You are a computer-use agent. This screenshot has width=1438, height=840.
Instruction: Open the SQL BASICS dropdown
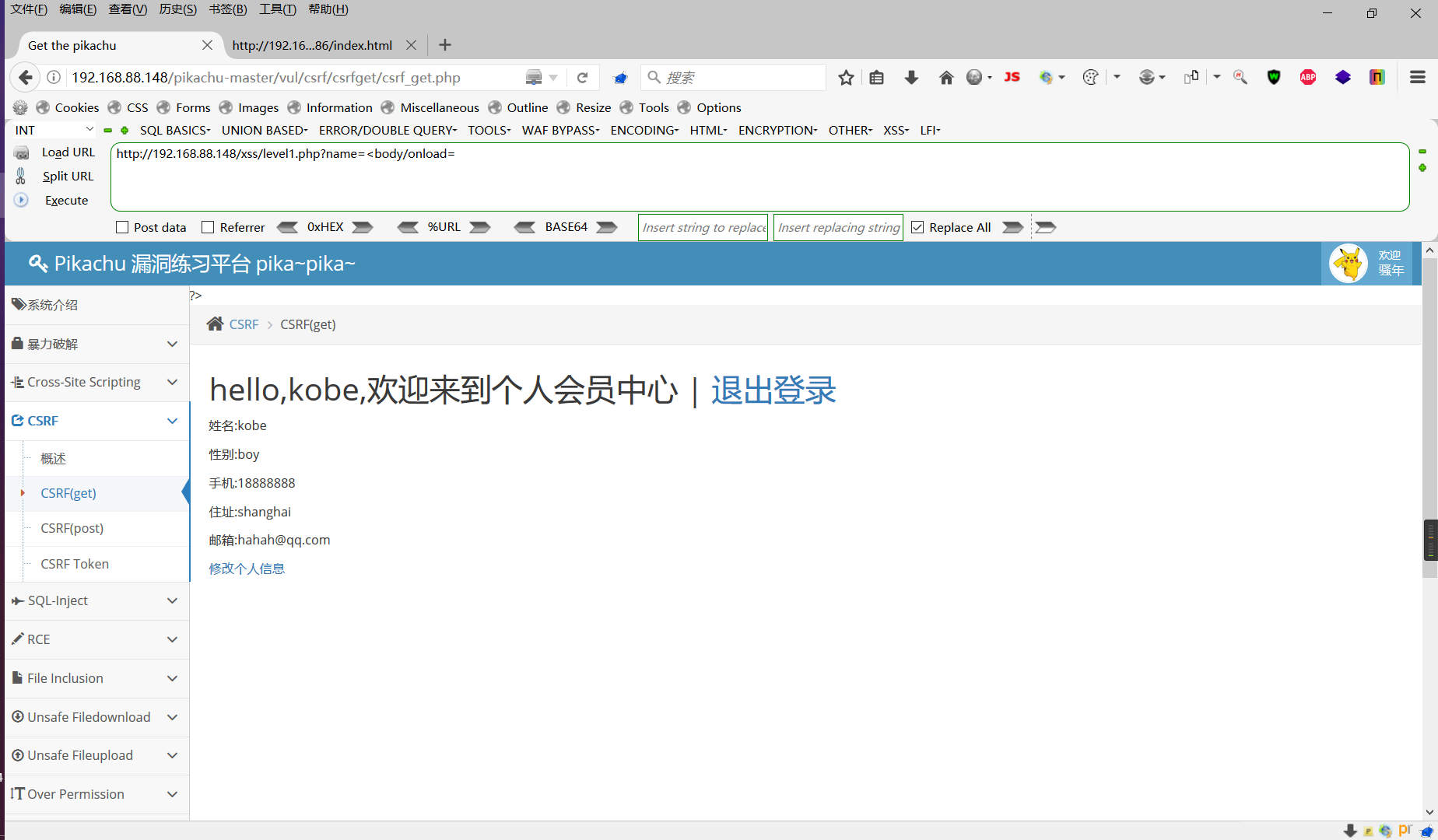click(x=174, y=130)
